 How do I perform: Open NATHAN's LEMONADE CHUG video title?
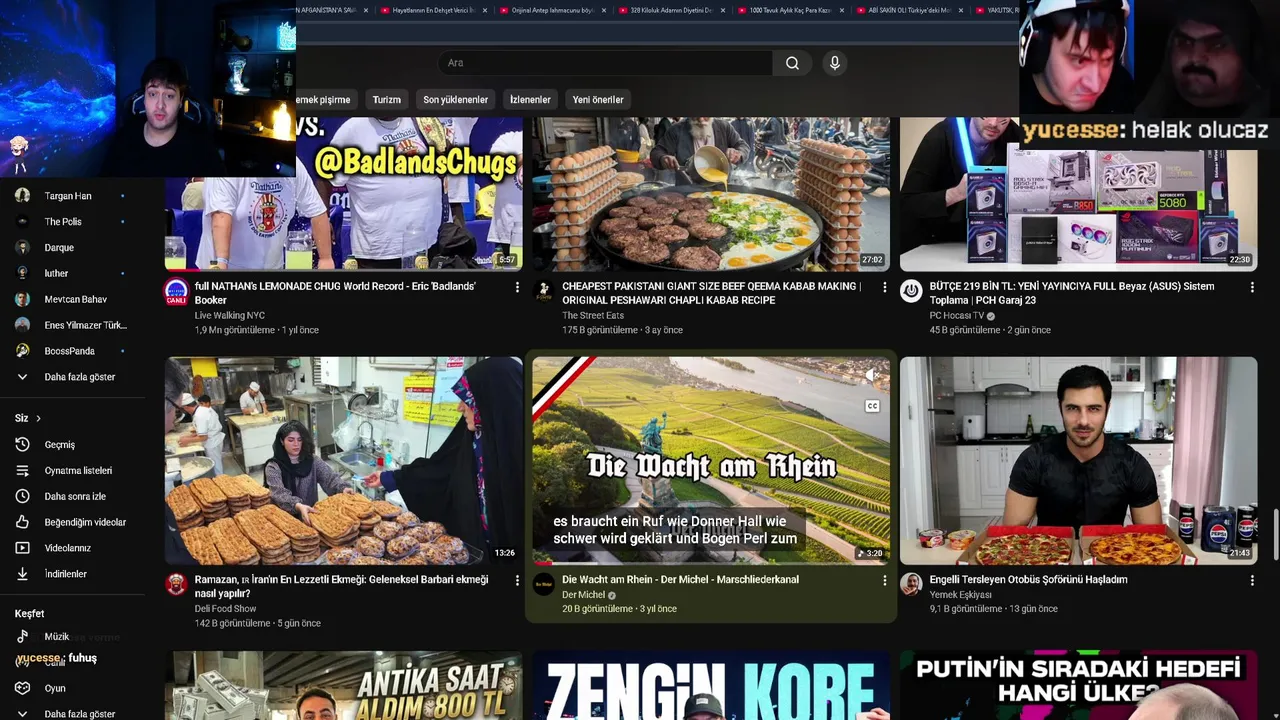[x=335, y=293]
